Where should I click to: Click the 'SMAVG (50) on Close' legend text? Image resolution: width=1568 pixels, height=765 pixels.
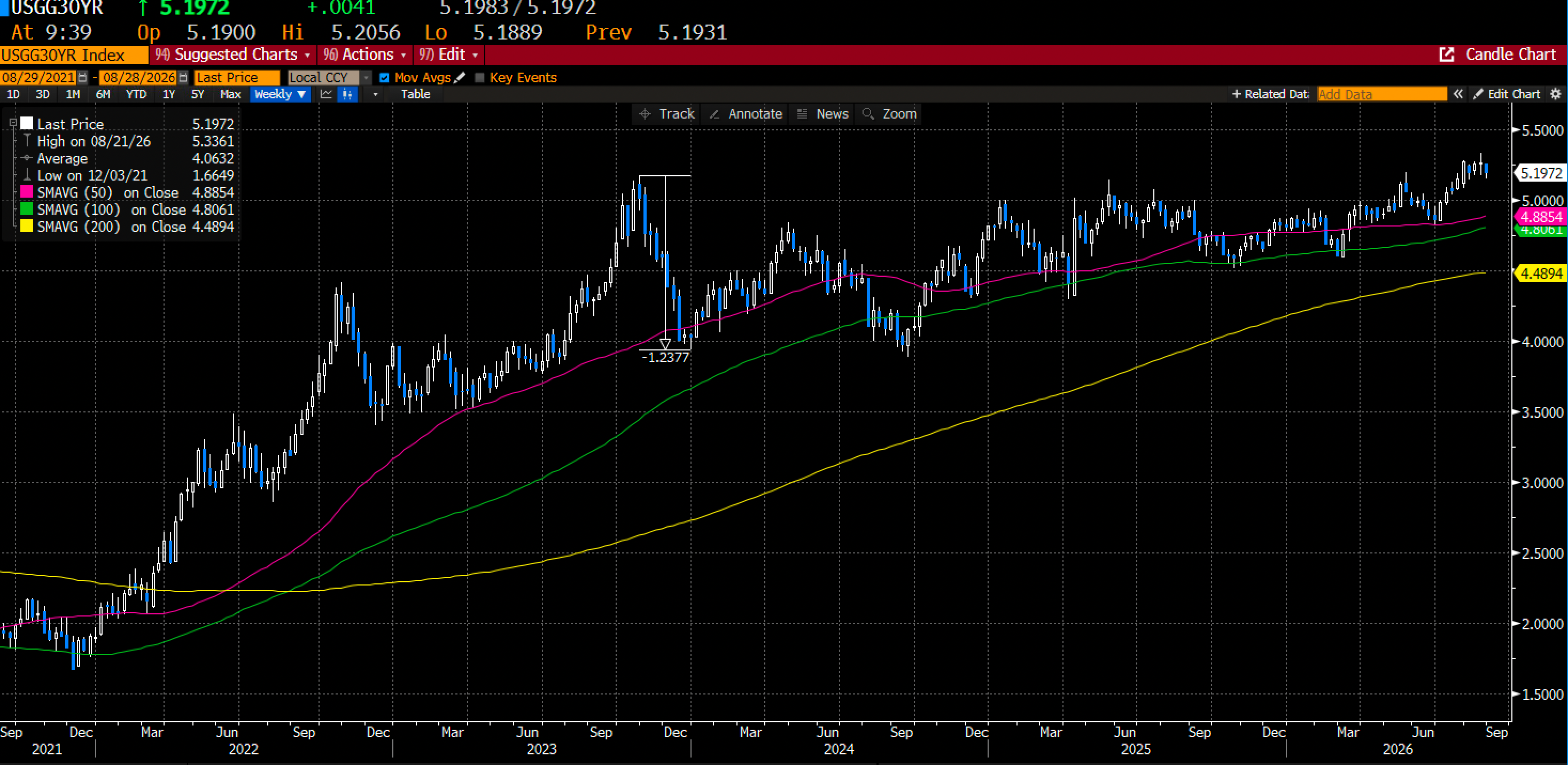pos(108,192)
